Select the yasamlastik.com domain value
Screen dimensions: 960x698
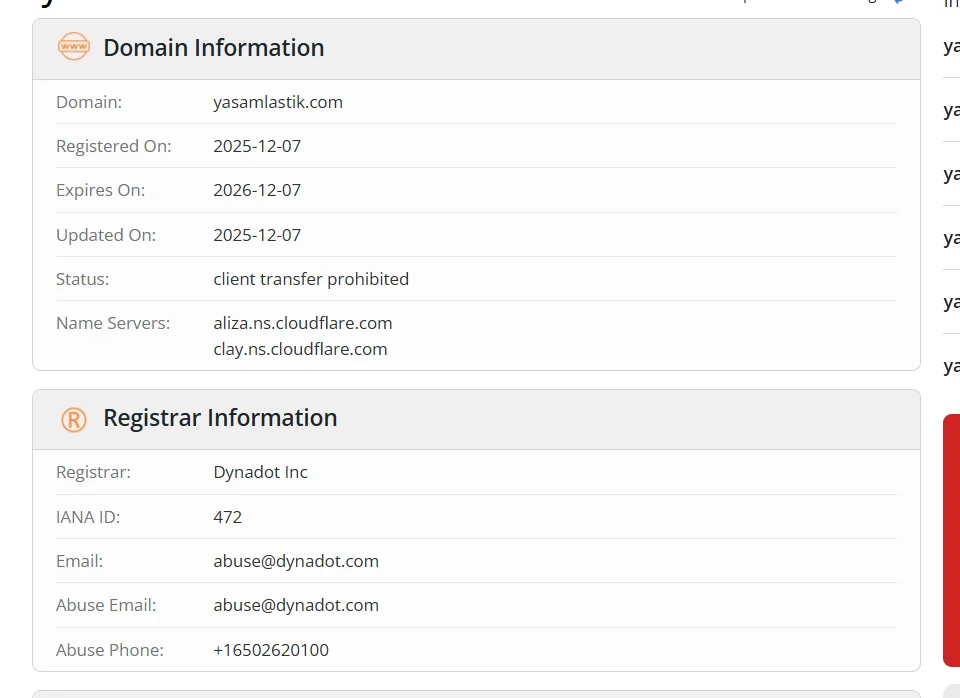278,102
